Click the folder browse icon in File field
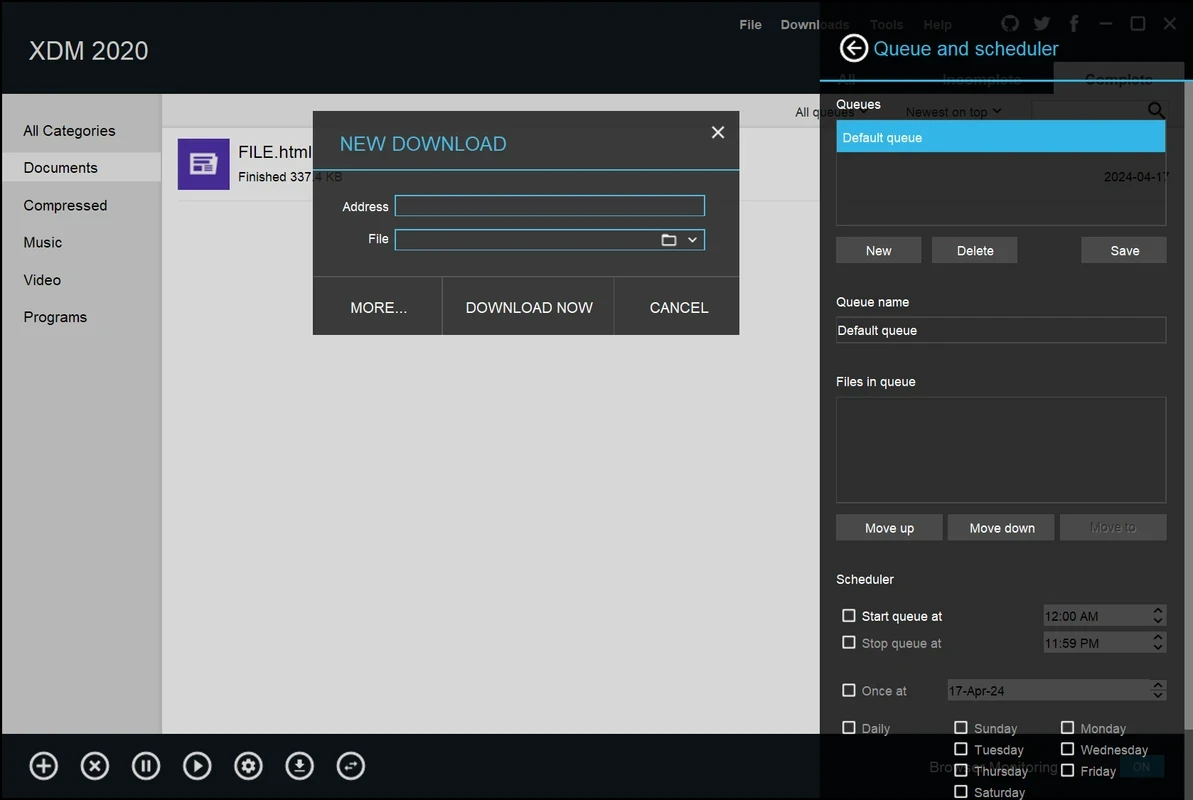1193x800 pixels. 669,240
